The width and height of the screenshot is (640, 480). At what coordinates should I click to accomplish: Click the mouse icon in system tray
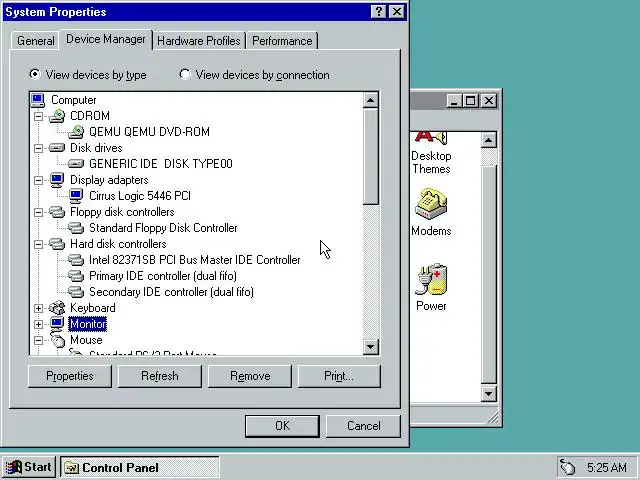pyautogui.click(x=568, y=467)
